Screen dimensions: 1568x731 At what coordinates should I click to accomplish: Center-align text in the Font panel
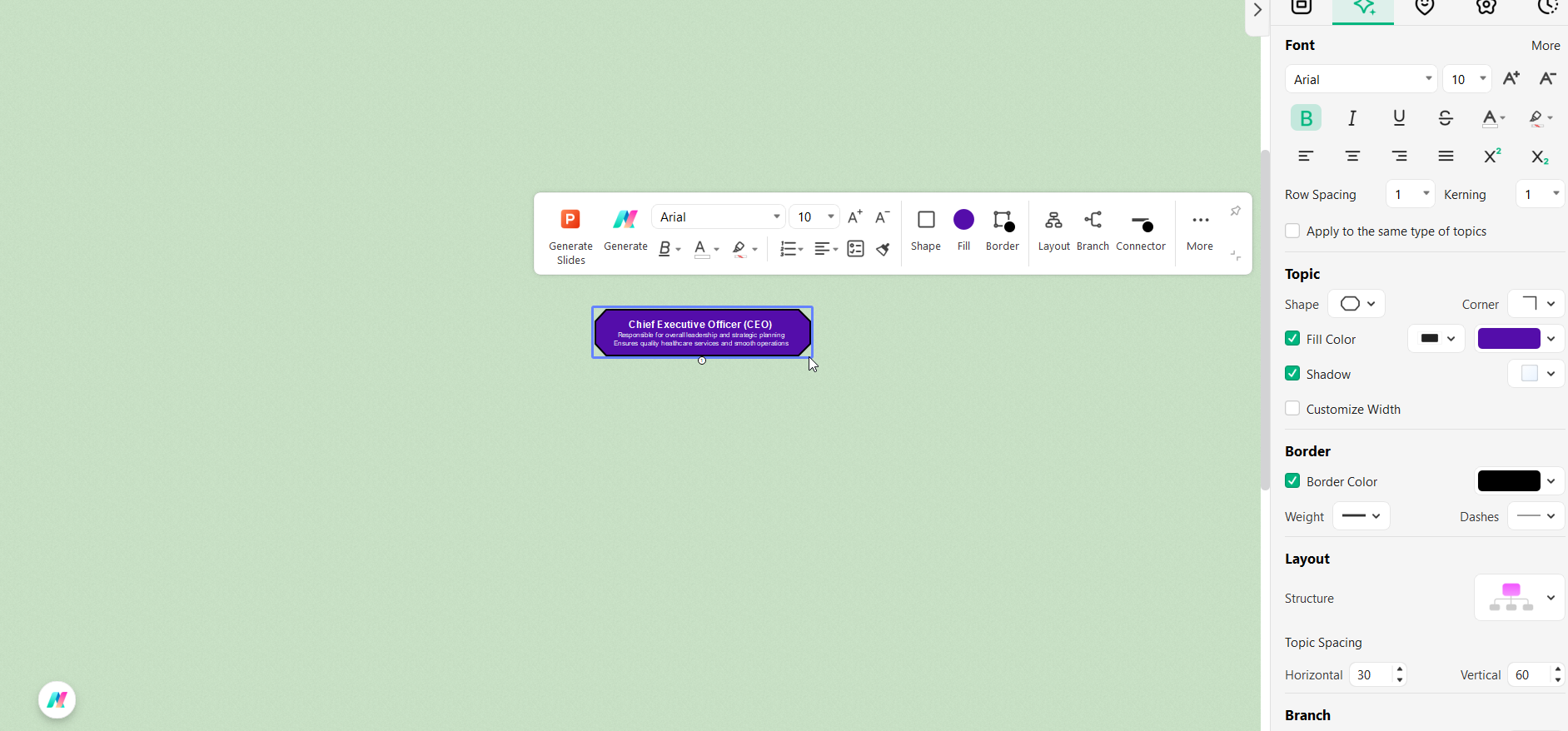pyautogui.click(x=1352, y=157)
